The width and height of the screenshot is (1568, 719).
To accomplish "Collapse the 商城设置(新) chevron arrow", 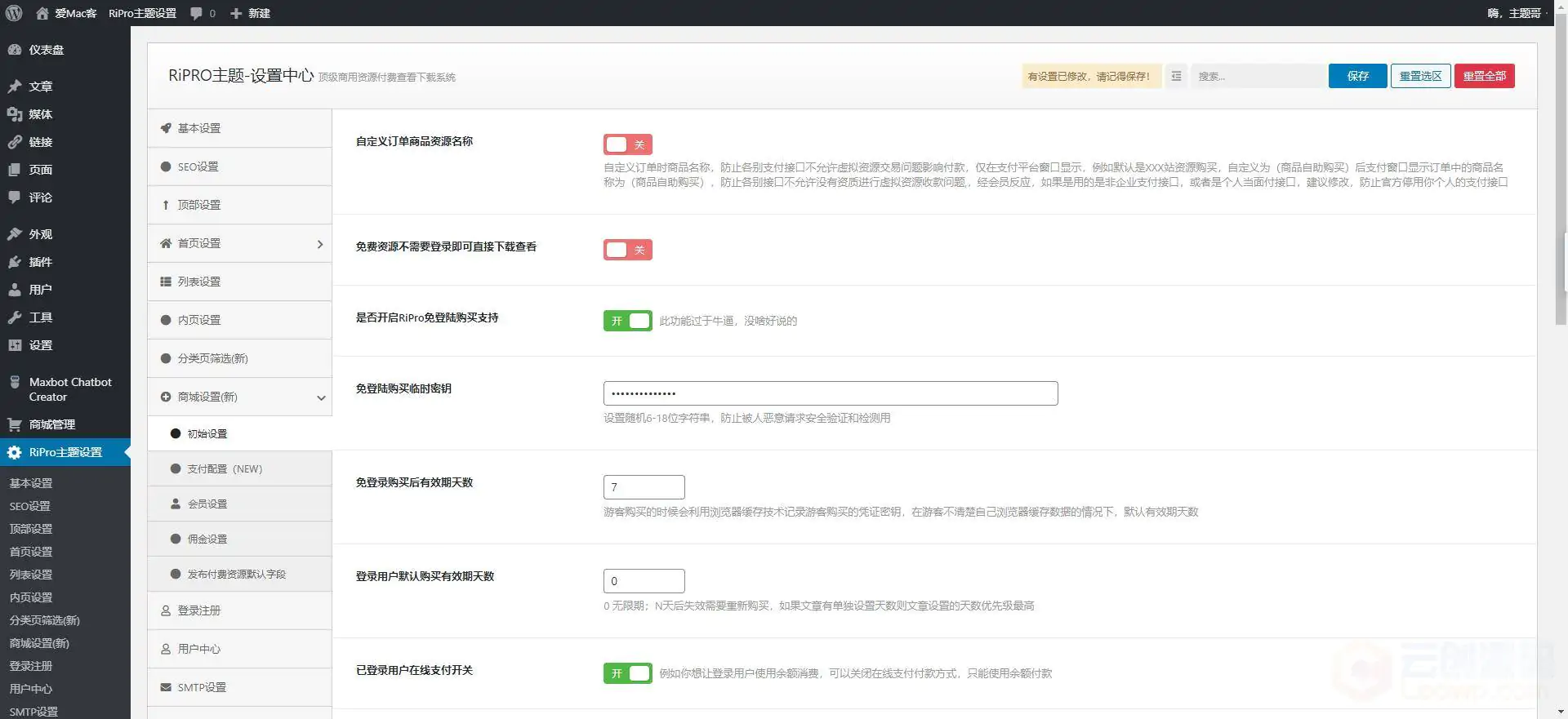I will 321,397.
